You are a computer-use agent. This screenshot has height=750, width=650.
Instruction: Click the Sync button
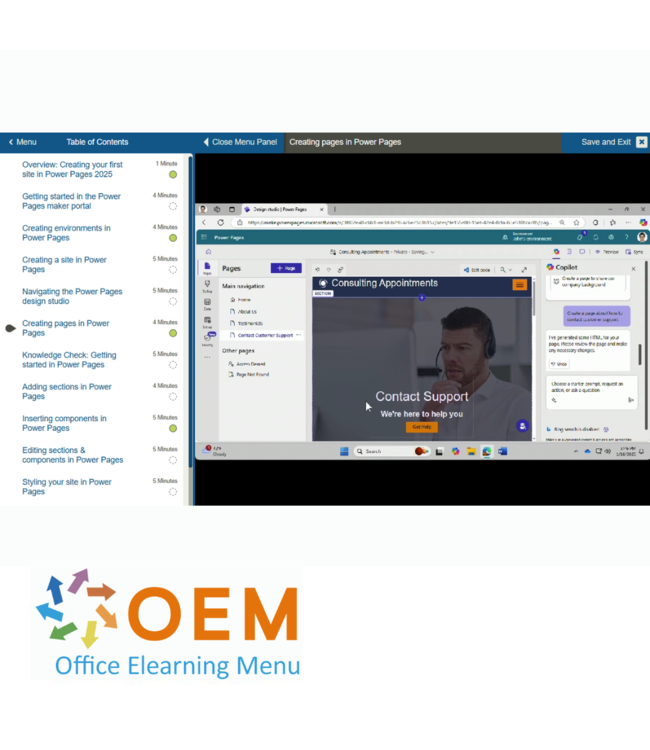[634, 252]
